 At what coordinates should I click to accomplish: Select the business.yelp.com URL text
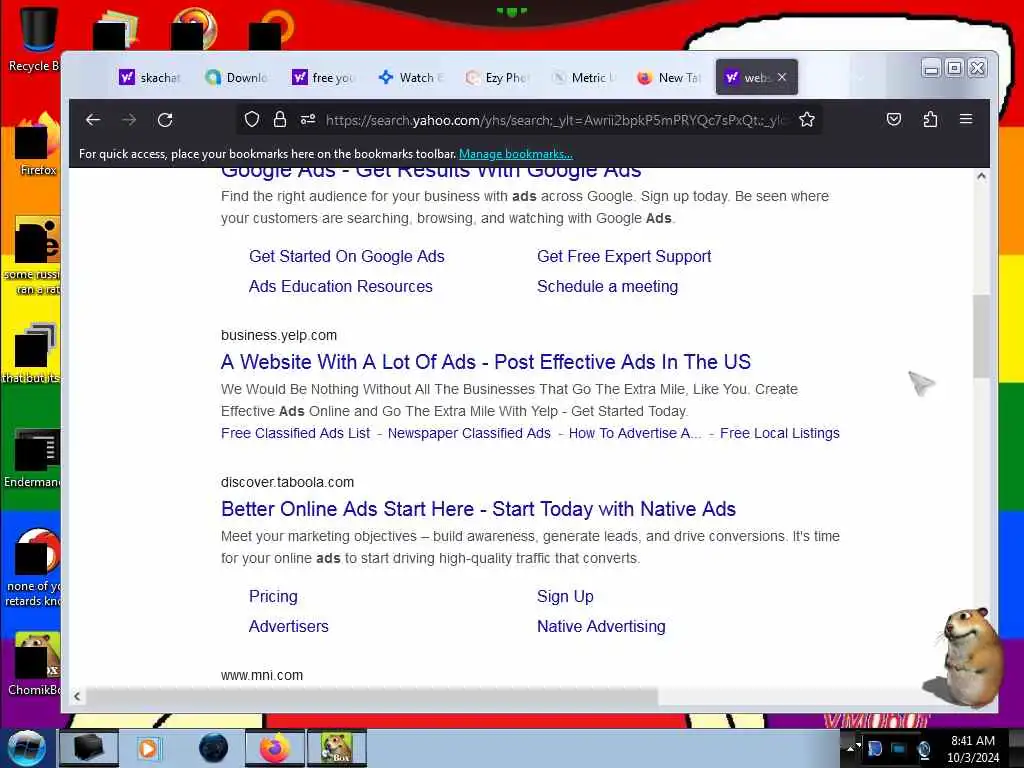point(279,335)
